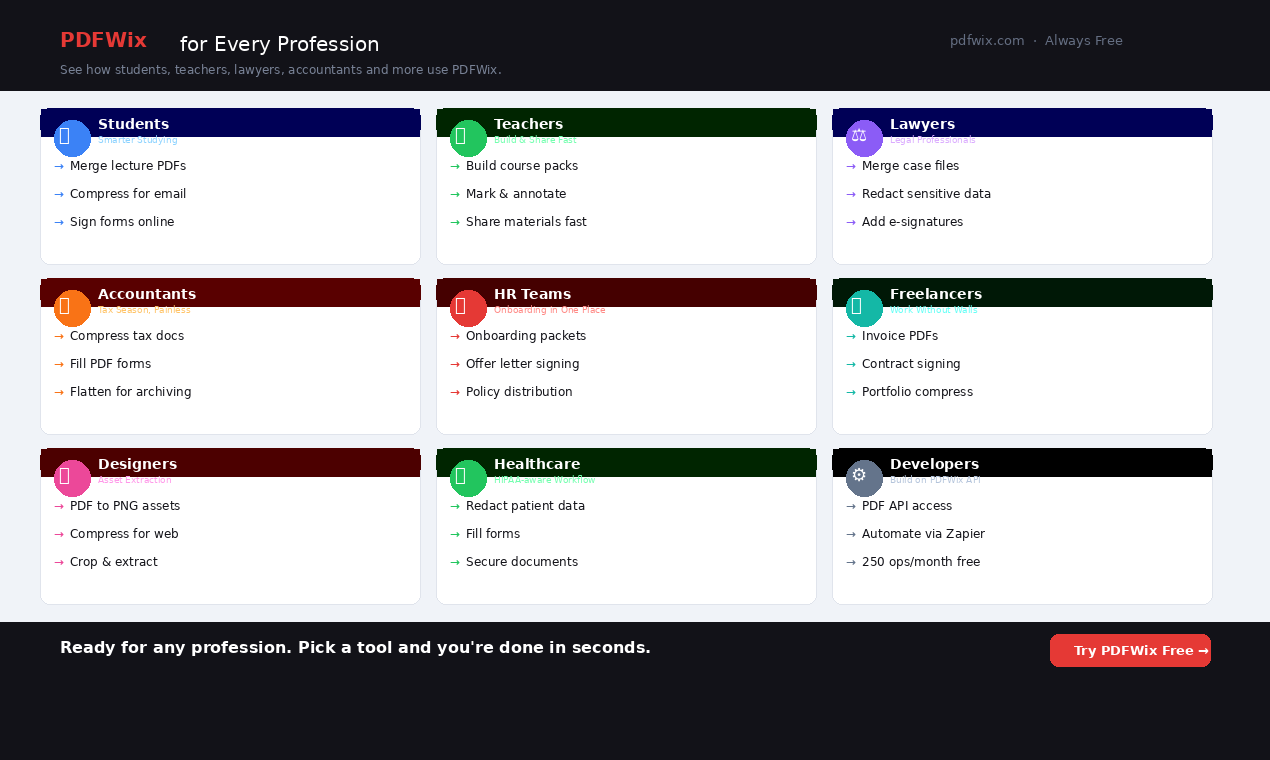Click the pink Designers circle icon
Screen dimensions: 1270x760
[72, 478]
